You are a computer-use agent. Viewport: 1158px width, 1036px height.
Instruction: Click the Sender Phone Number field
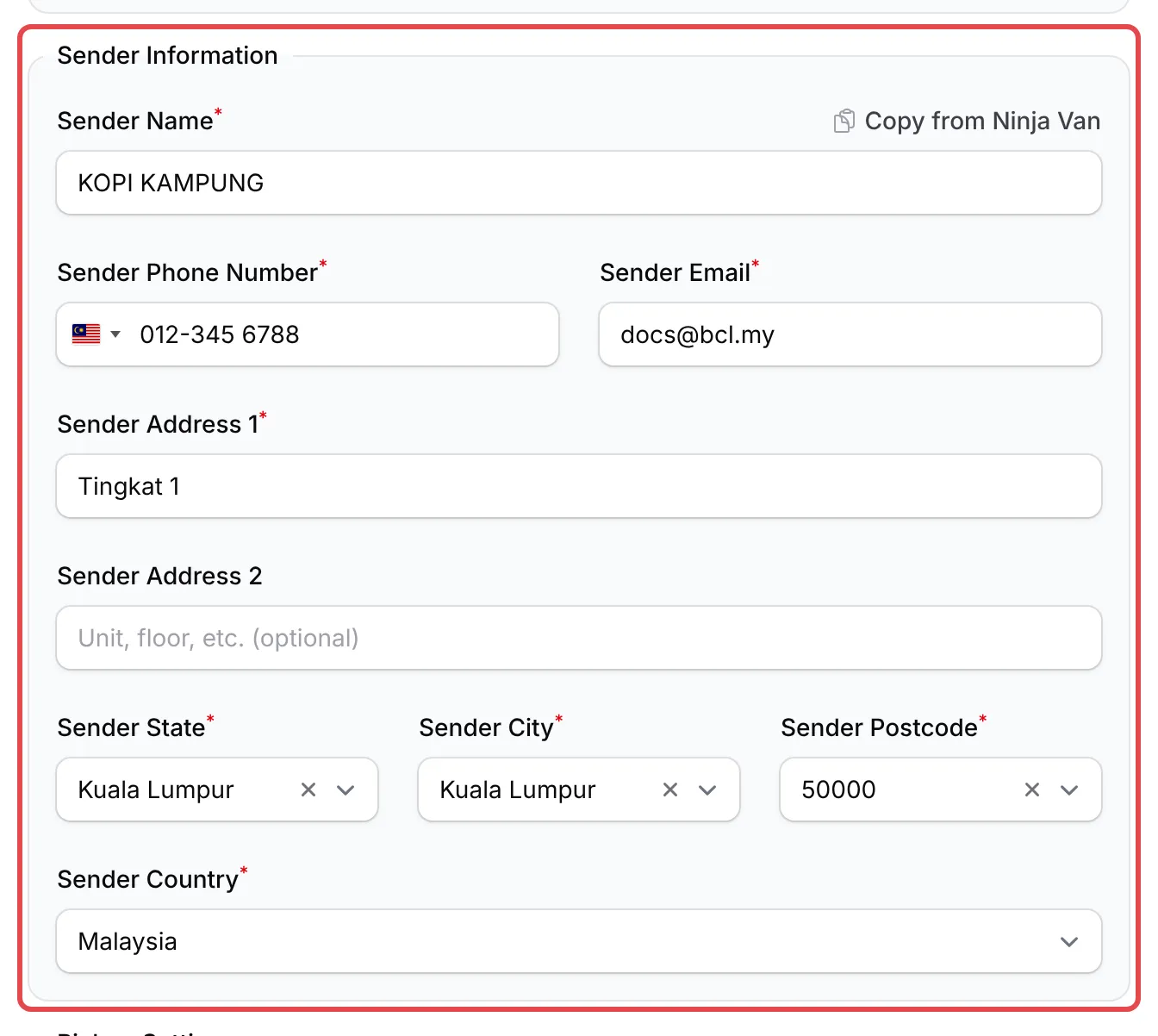pyautogui.click(x=308, y=334)
